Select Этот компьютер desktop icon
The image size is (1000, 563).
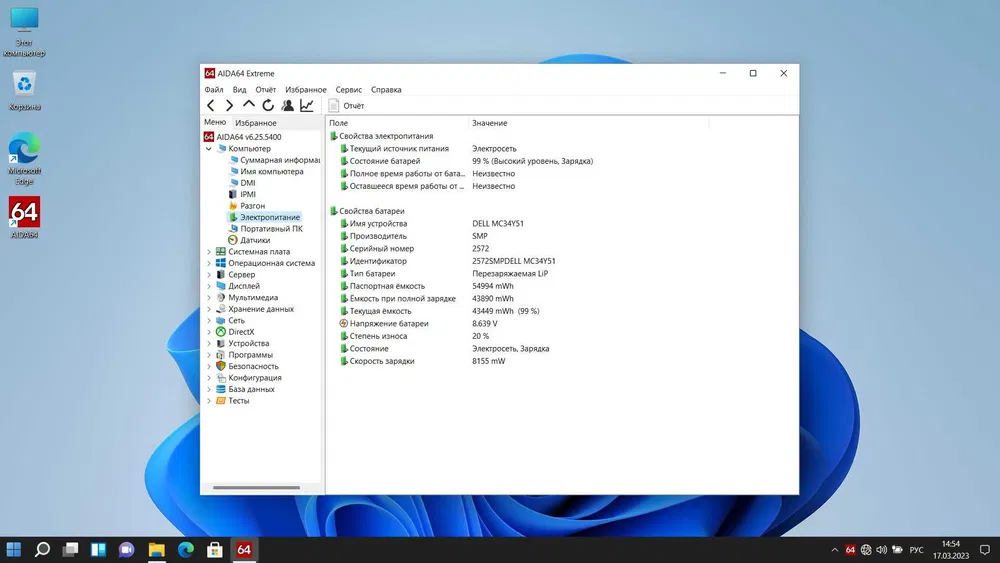point(24,31)
